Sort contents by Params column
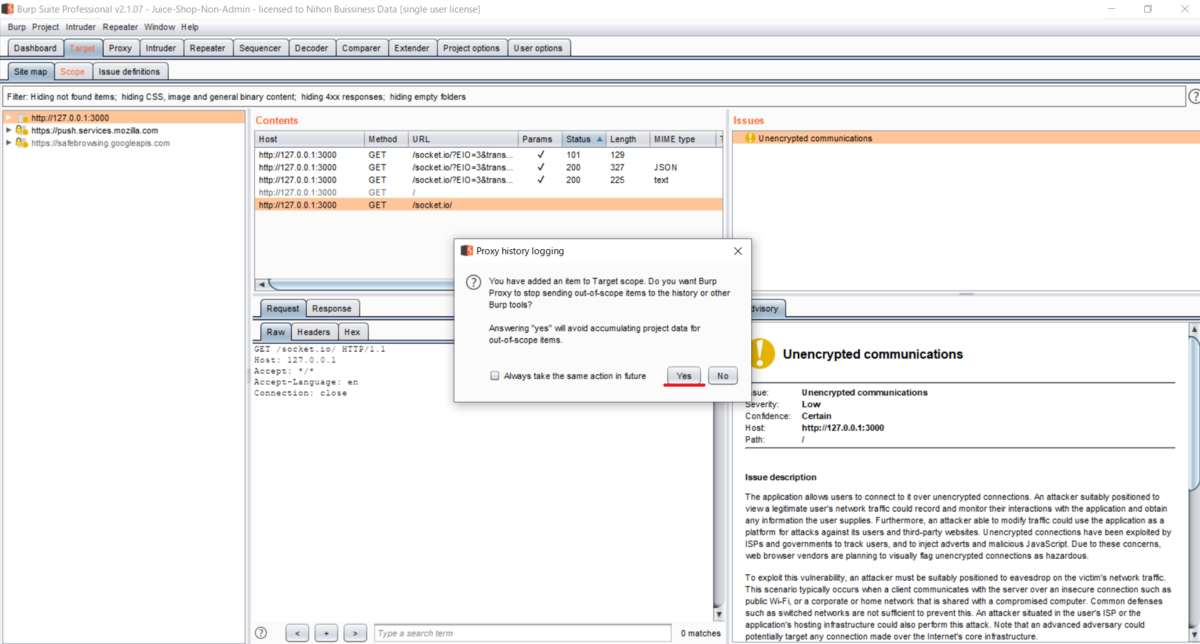This screenshot has height=644, width=1200. [539, 139]
